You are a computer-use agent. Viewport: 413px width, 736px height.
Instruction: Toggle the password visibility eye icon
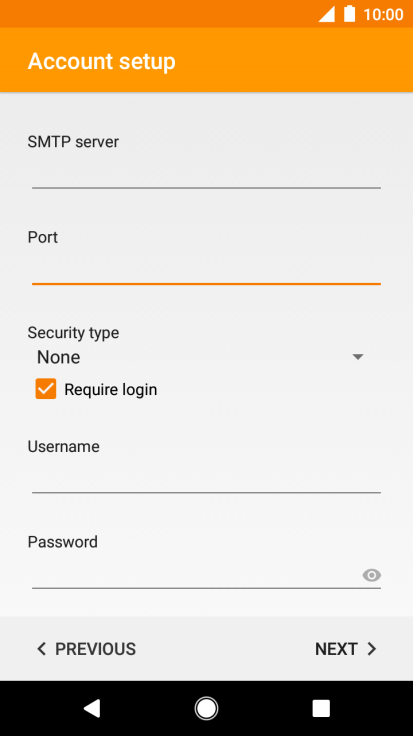click(x=371, y=575)
